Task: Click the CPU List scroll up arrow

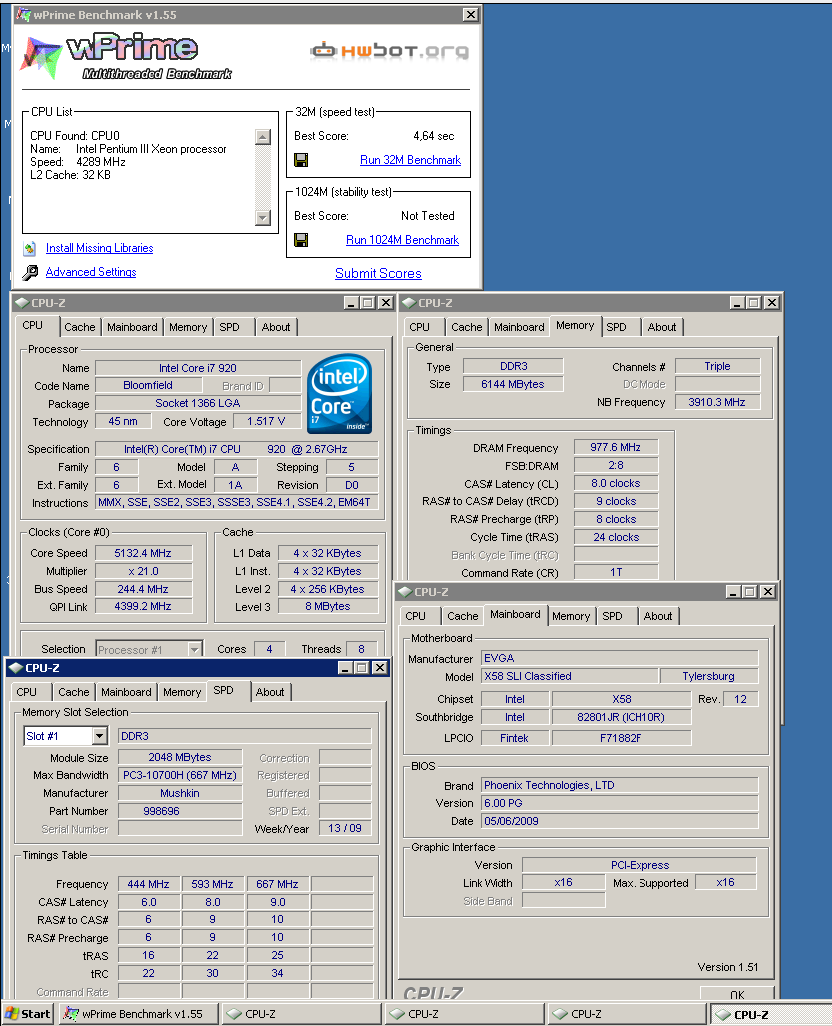Action: coord(263,137)
